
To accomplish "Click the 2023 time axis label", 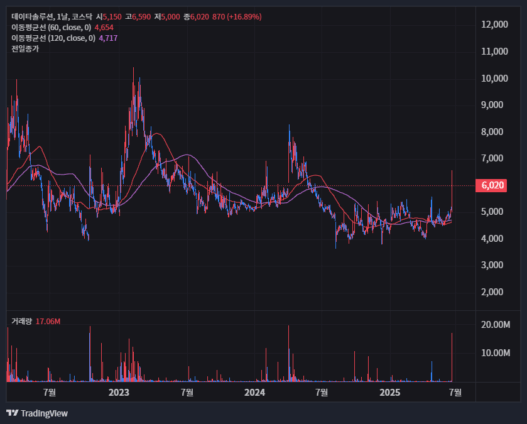I will point(119,392).
